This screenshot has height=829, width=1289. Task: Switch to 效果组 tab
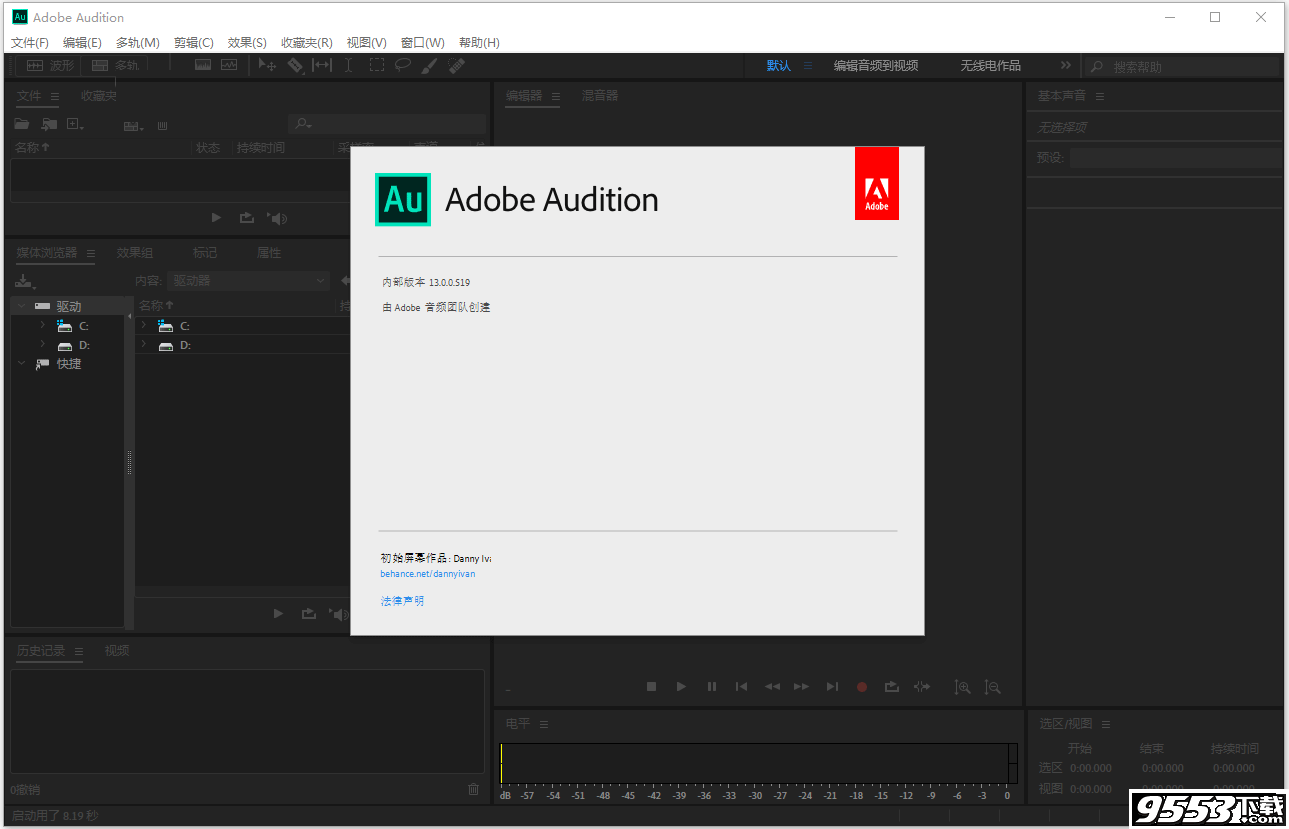pyautogui.click(x=135, y=253)
